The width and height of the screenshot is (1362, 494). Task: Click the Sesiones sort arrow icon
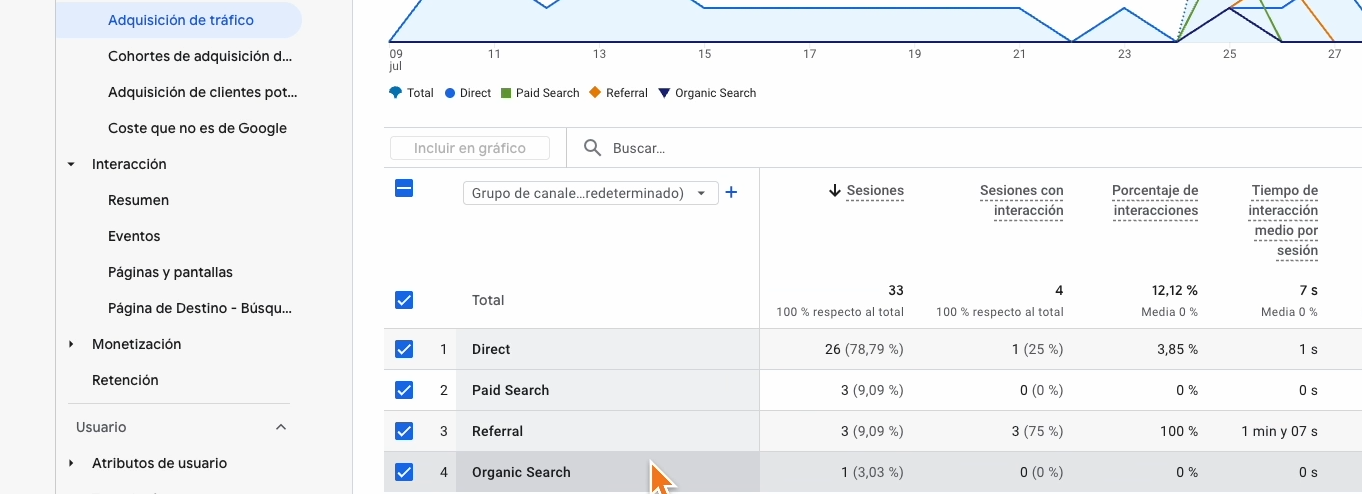[x=835, y=191]
